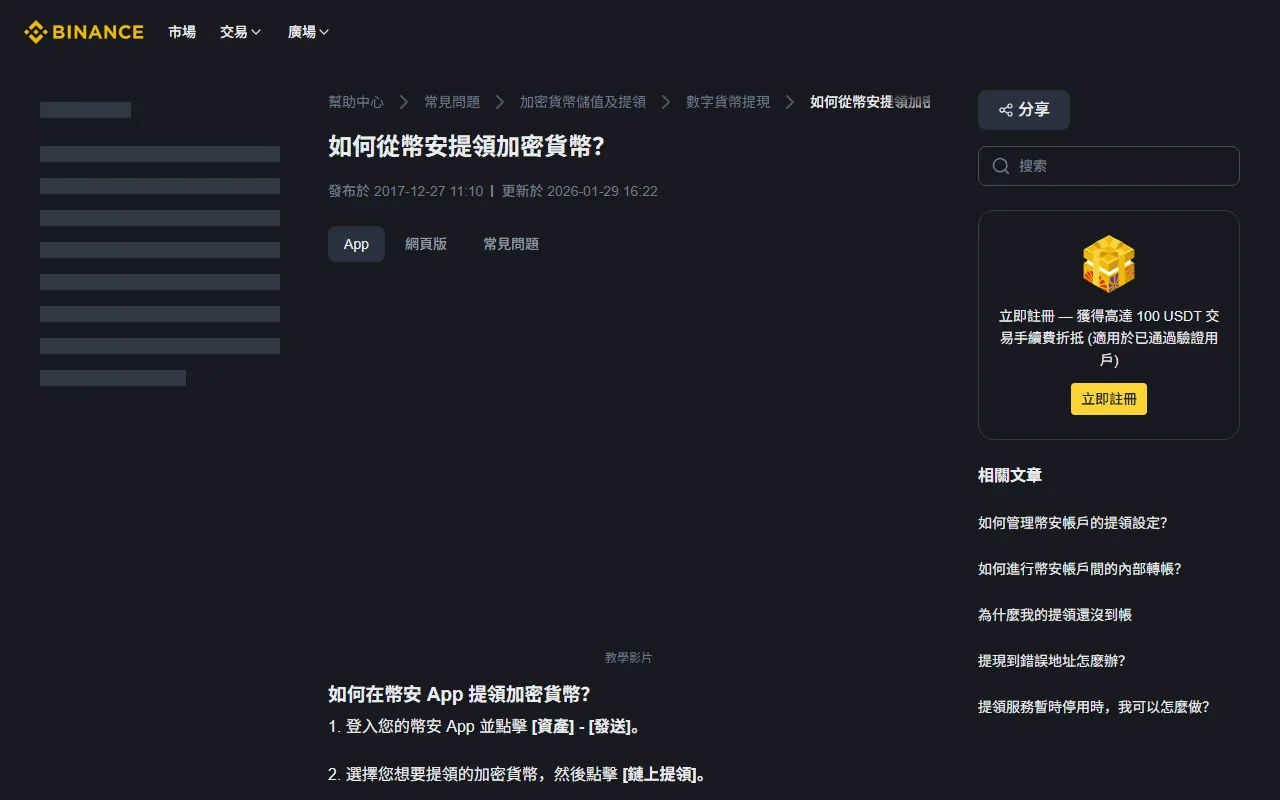Viewport: 1280px width, 800px height.
Task: Click the magnifier search icon
Action: 1001,166
